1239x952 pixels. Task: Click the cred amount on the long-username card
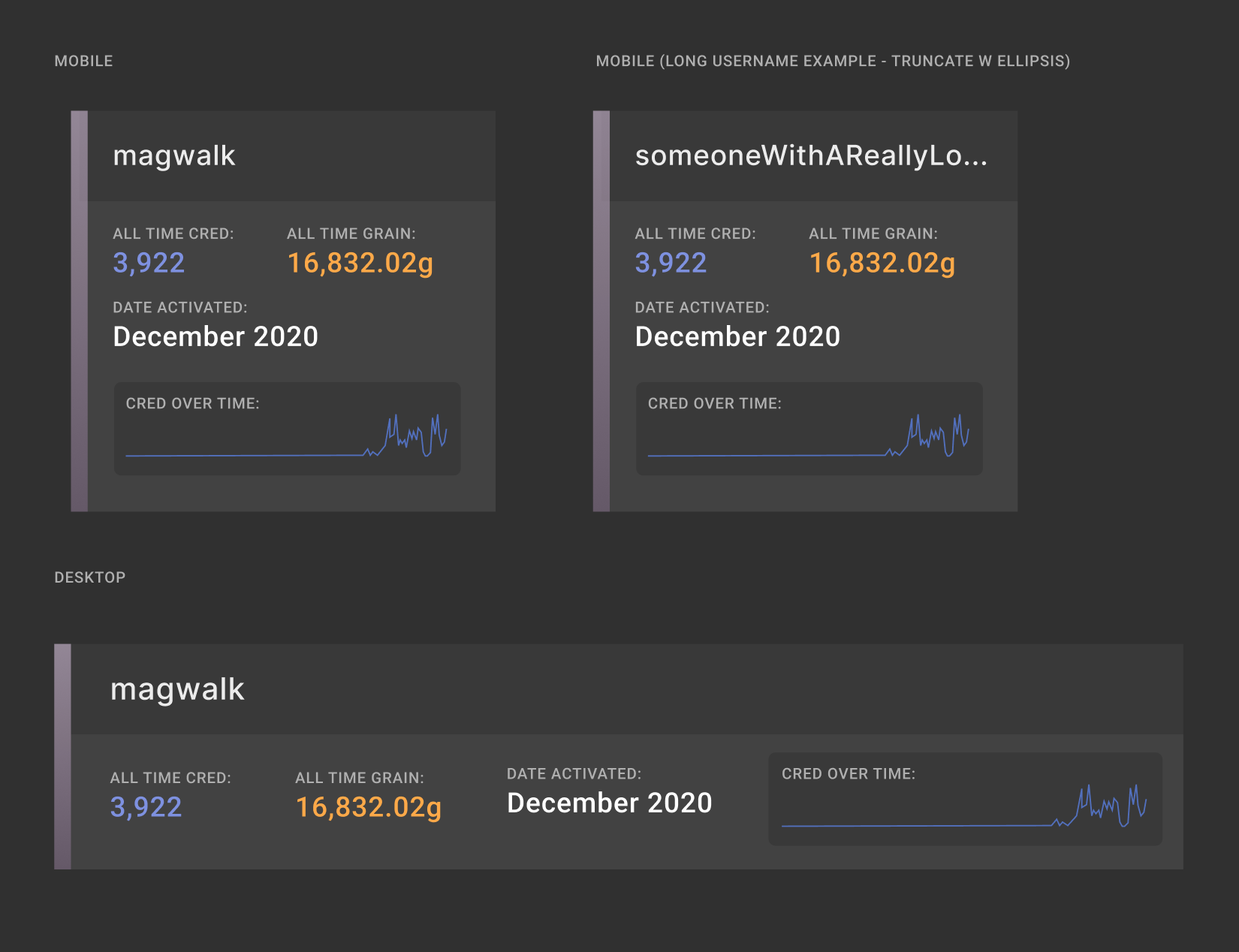click(670, 262)
